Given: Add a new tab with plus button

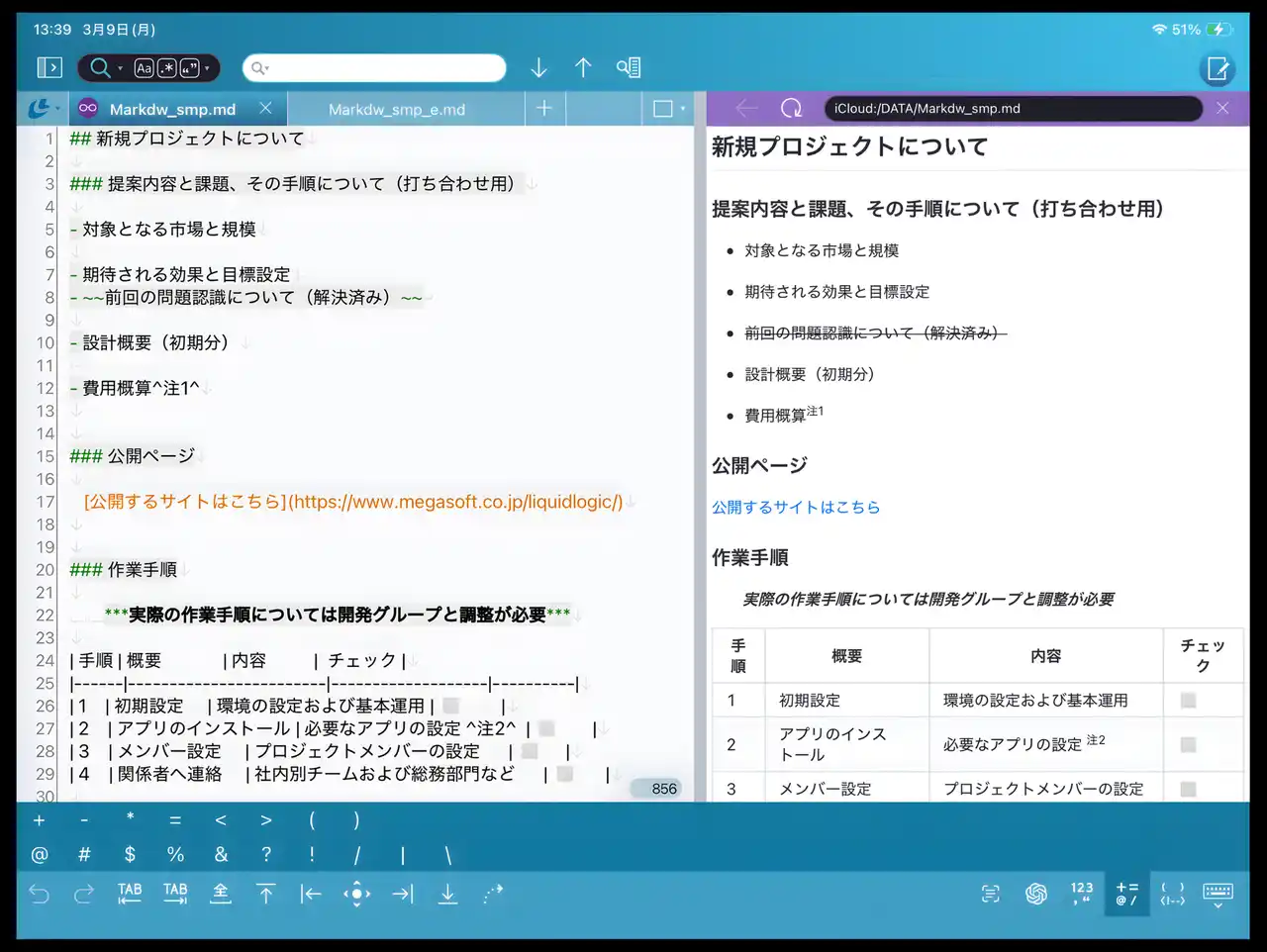Looking at the screenshot, I should pyautogui.click(x=544, y=108).
